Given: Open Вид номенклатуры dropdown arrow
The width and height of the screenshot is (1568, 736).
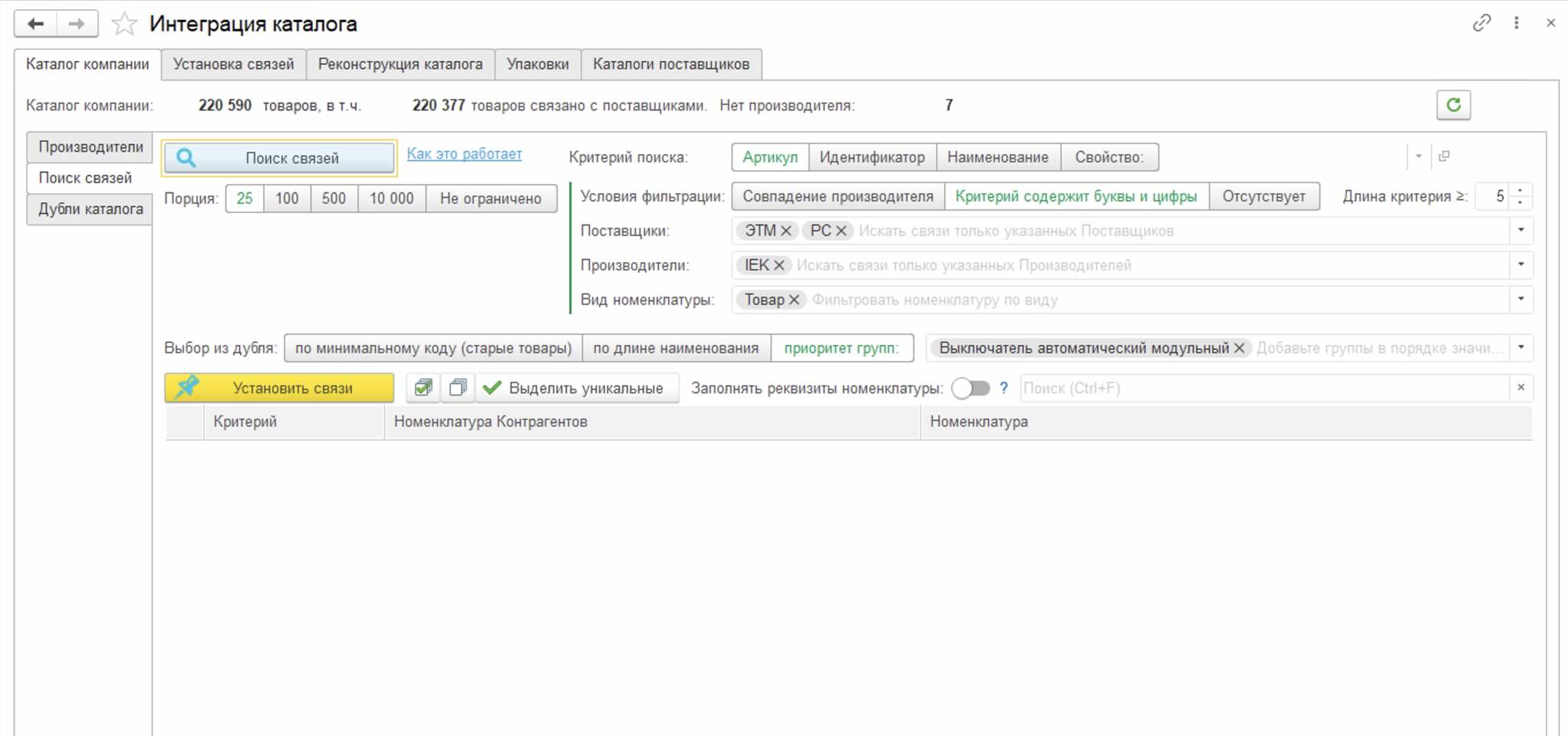Looking at the screenshot, I should point(1520,299).
